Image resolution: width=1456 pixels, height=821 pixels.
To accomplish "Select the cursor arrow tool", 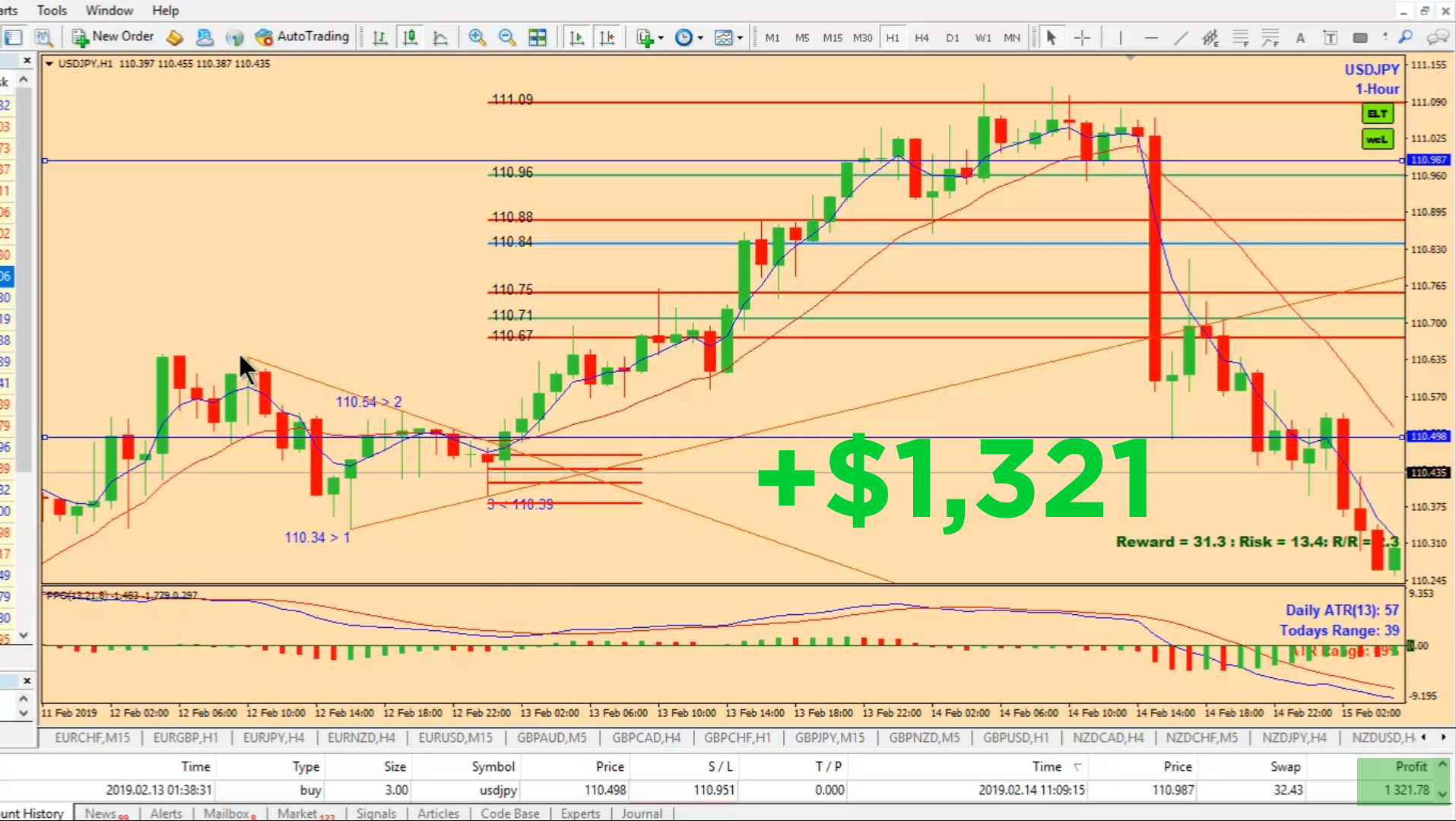I will [1052, 37].
